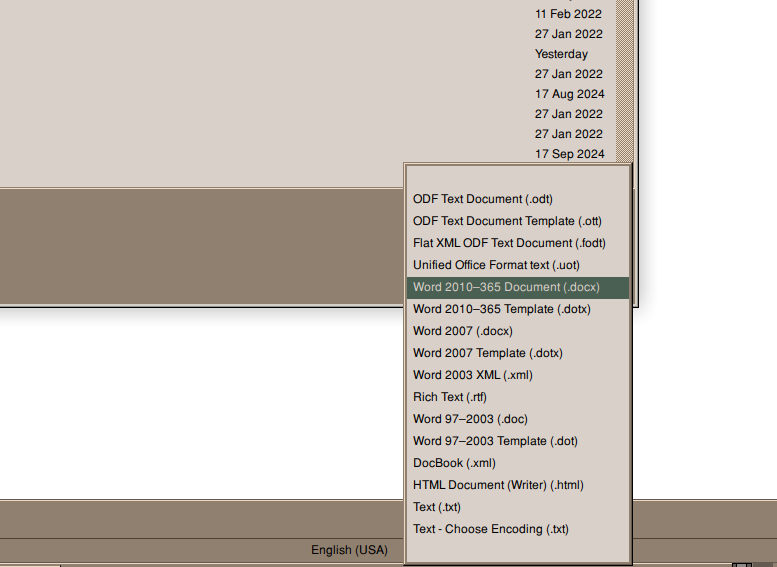Choose Word 2010–365 Document (.docx) entry
The image size is (777, 567).
[518, 287]
